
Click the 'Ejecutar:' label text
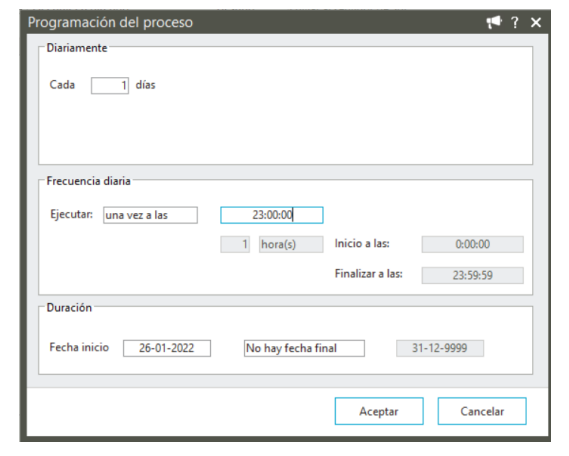(71, 214)
